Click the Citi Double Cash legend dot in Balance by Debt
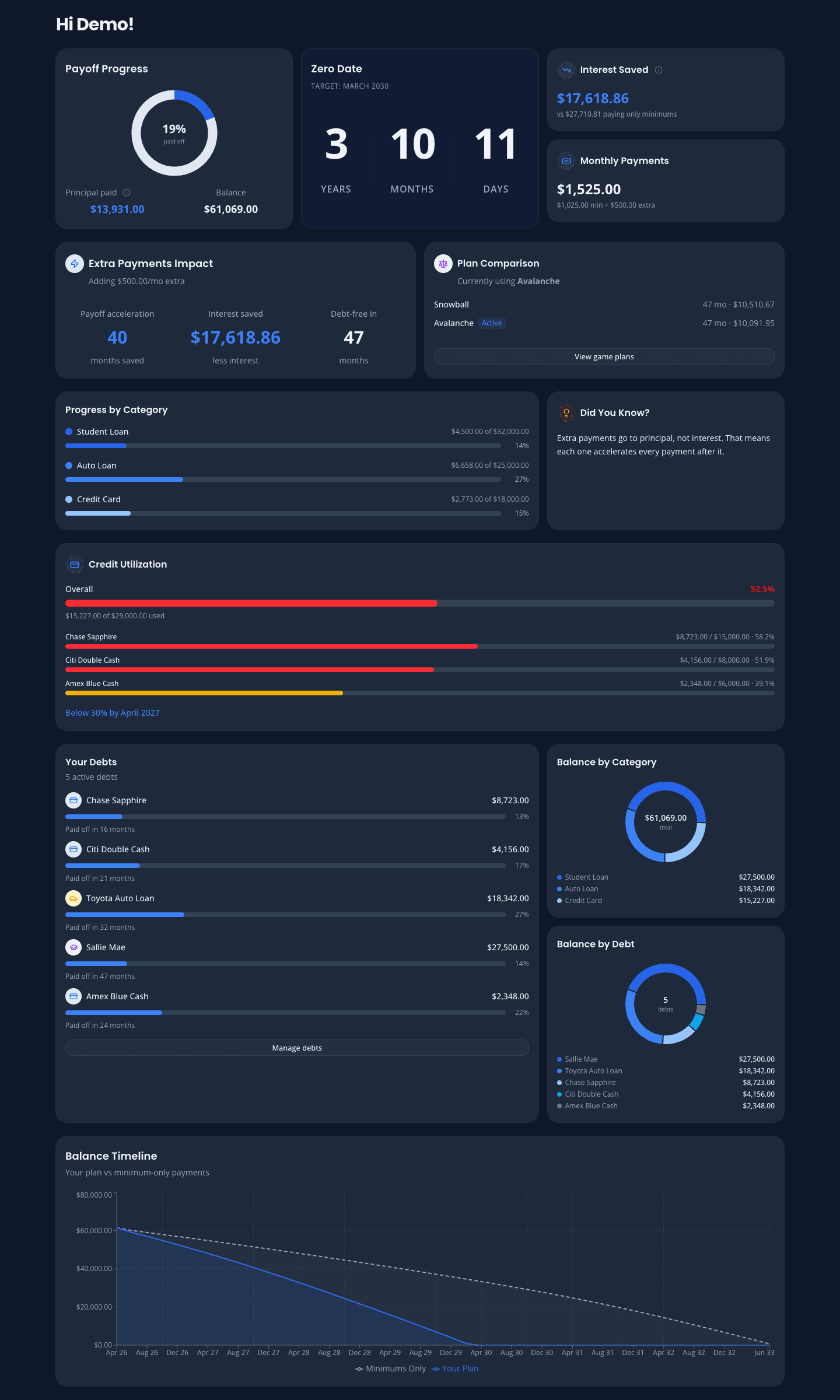 click(559, 1094)
